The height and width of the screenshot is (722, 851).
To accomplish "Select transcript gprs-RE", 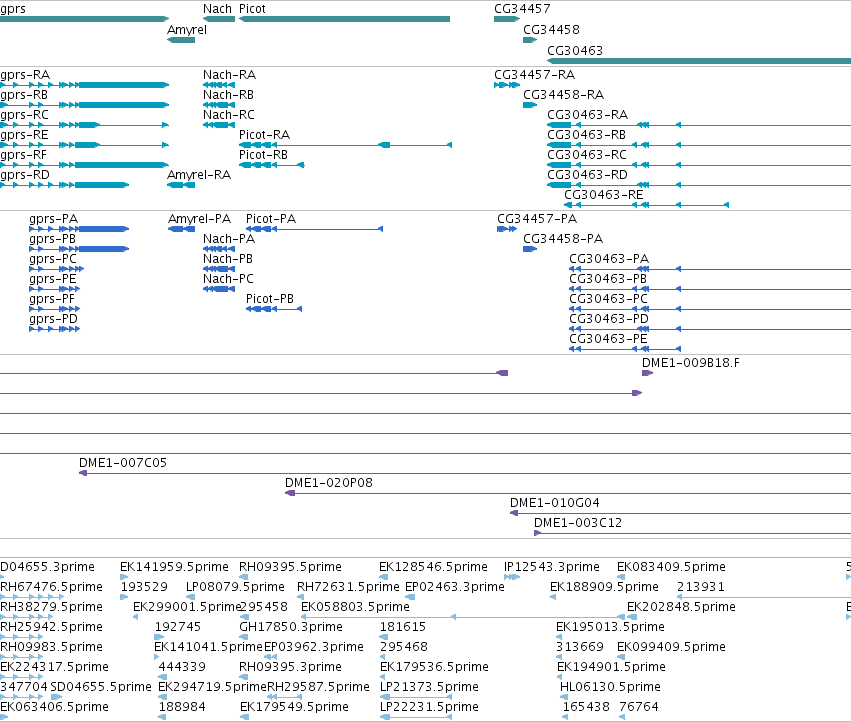I will coord(84,145).
